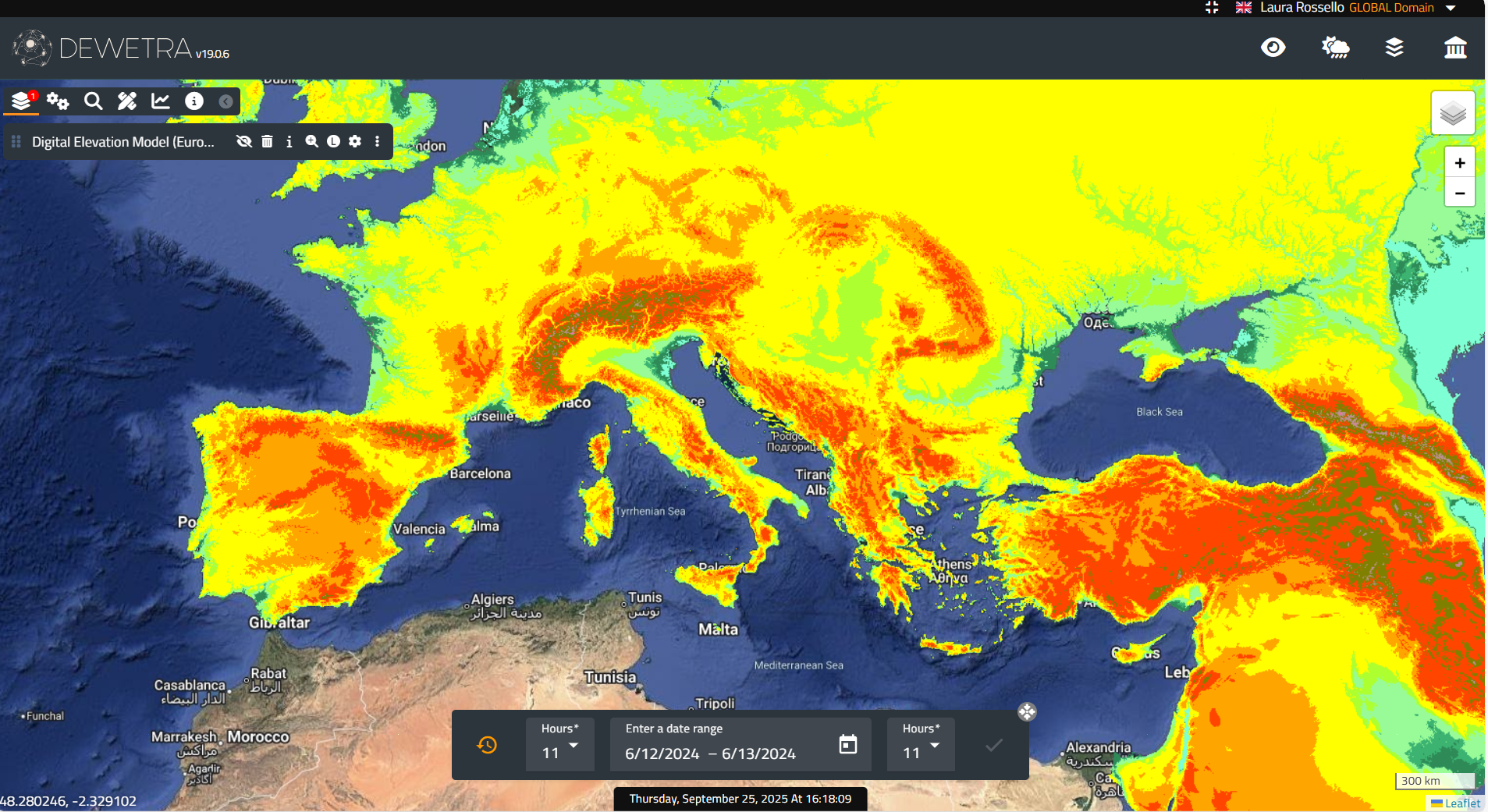The image size is (1488, 812).
Task: Open the line chart analysis tool
Action: tap(161, 101)
